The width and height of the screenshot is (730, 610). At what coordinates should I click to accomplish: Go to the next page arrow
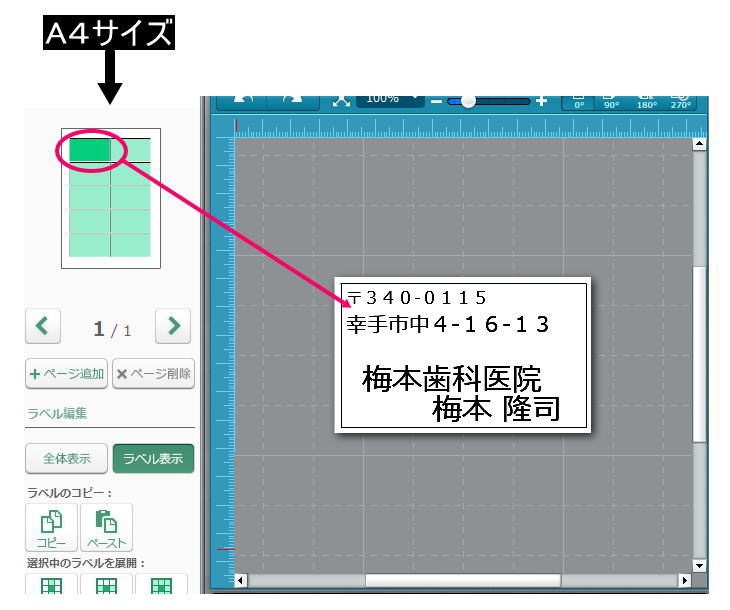coord(173,325)
